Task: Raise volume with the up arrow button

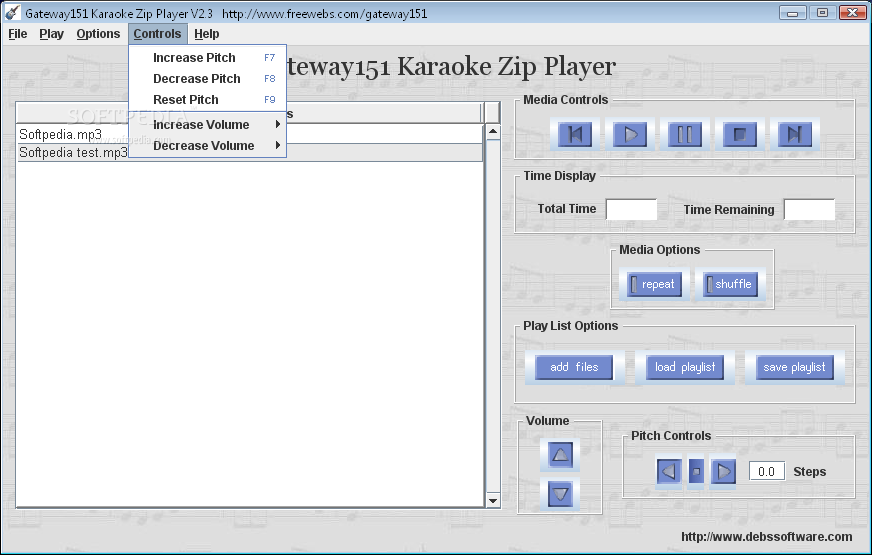Action: [560, 455]
